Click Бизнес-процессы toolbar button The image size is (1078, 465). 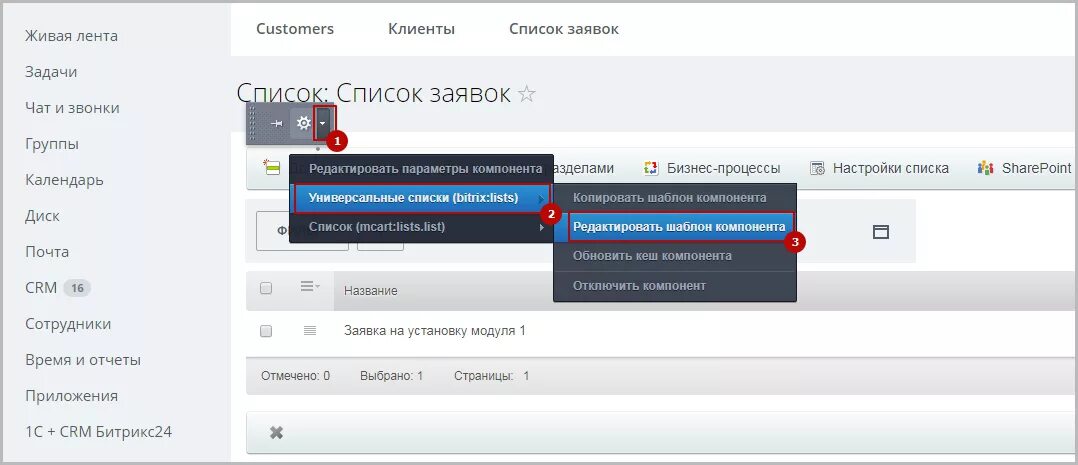point(712,168)
